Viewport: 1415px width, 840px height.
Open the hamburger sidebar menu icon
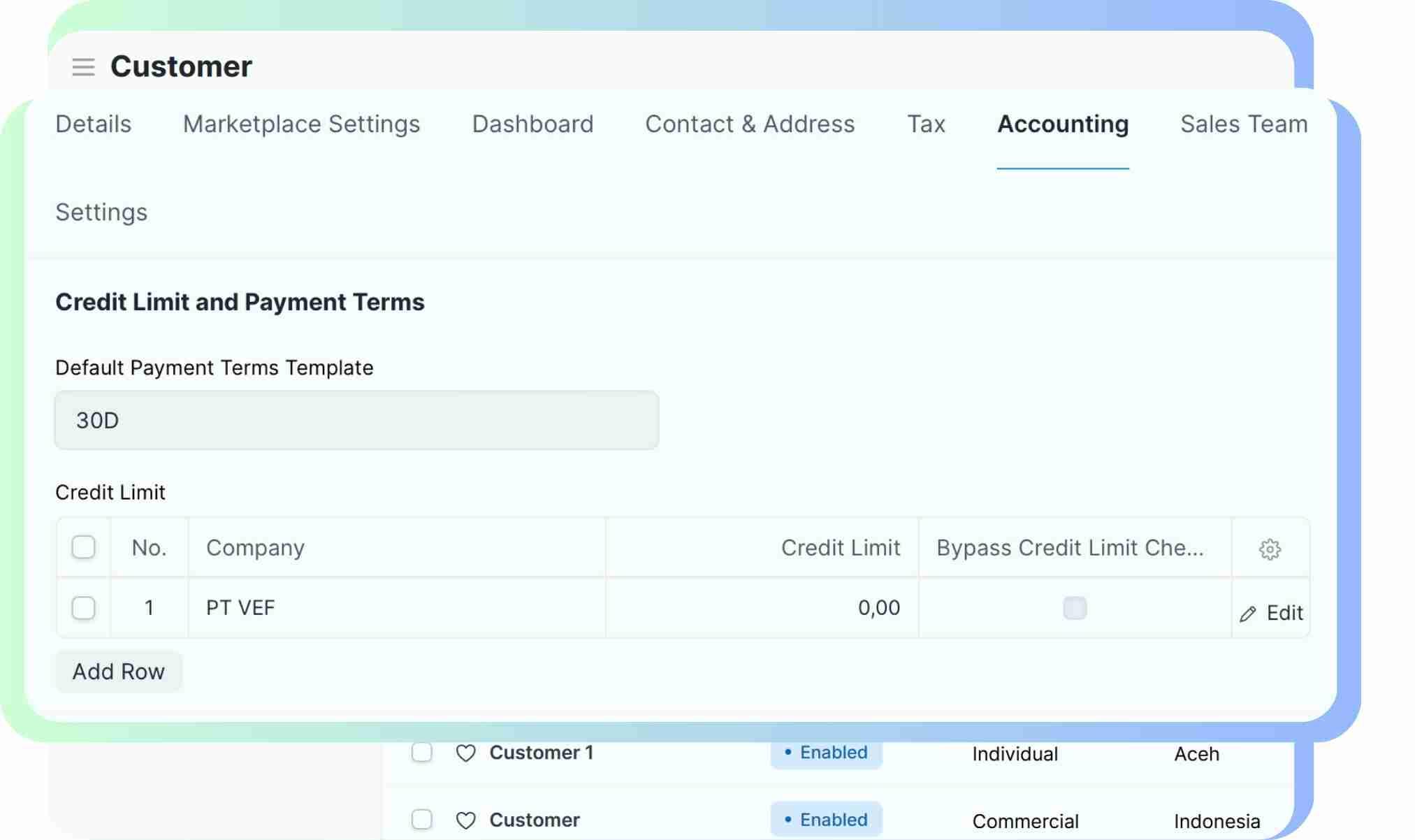(x=83, y=67)
